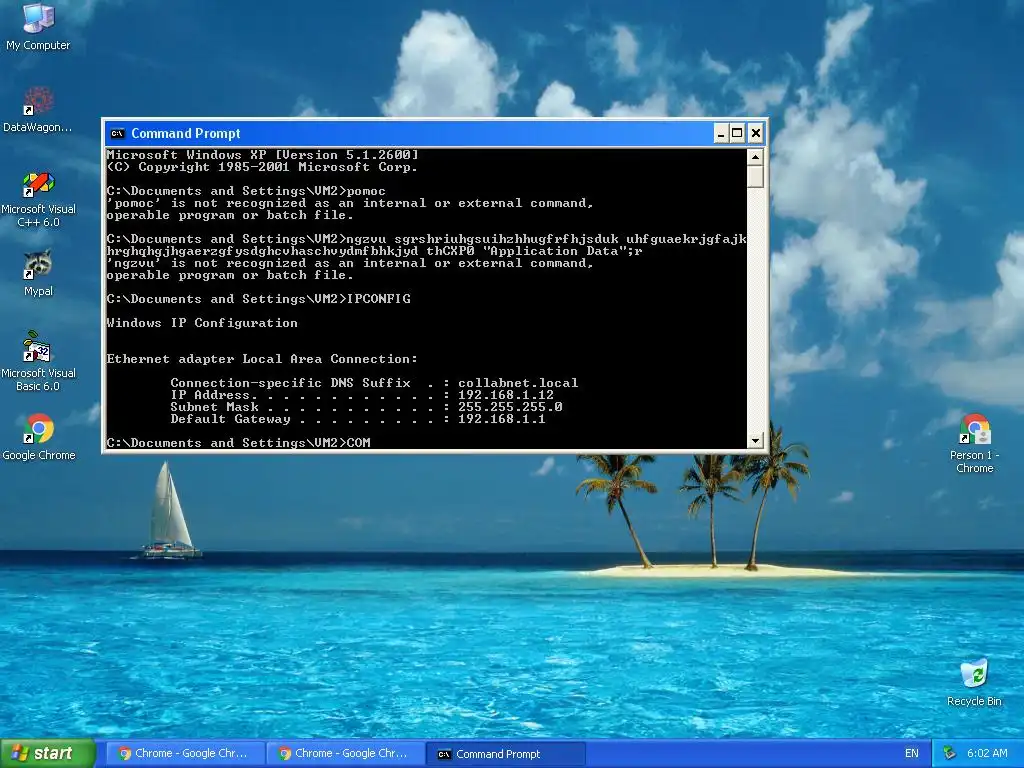Click the IP Address value 192.168.1.12
This screenshot has height=768, width=1024.
[505, 395]
